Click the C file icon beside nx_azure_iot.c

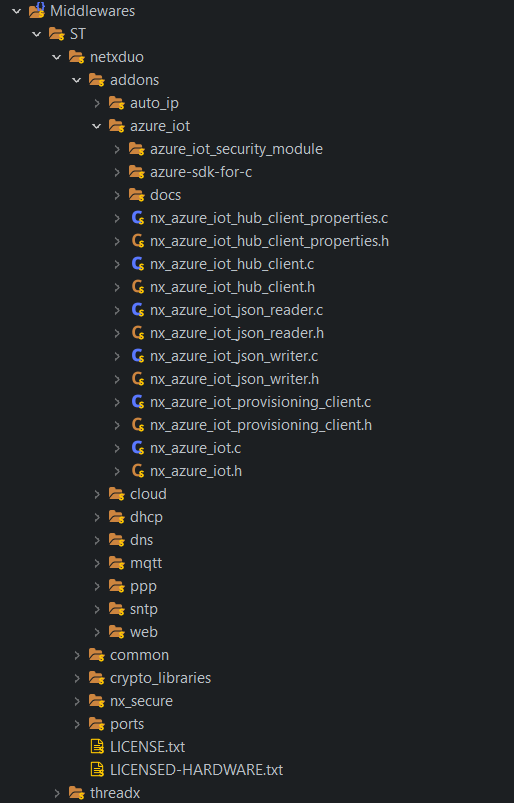[x=138, y=448]
